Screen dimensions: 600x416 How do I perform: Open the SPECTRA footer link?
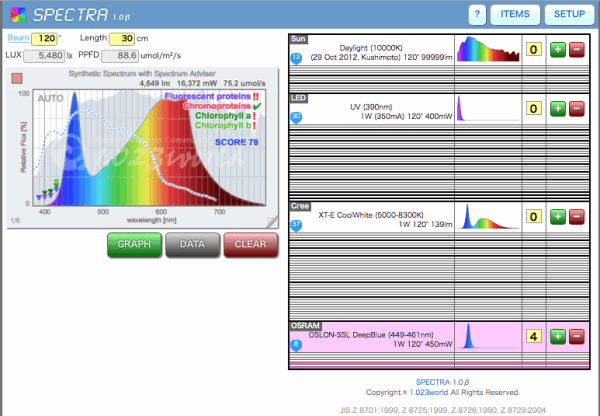433,382
